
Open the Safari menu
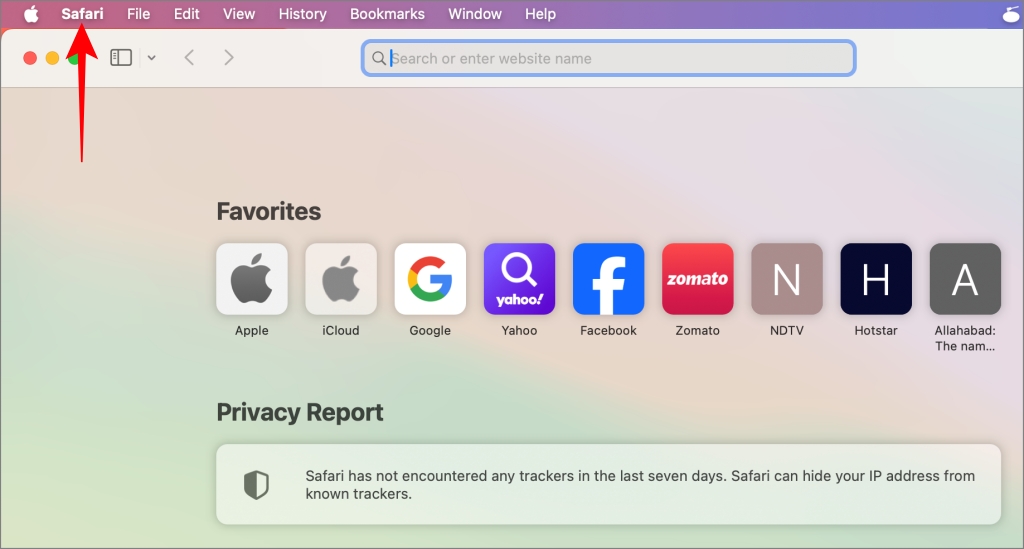pos(82,14)
